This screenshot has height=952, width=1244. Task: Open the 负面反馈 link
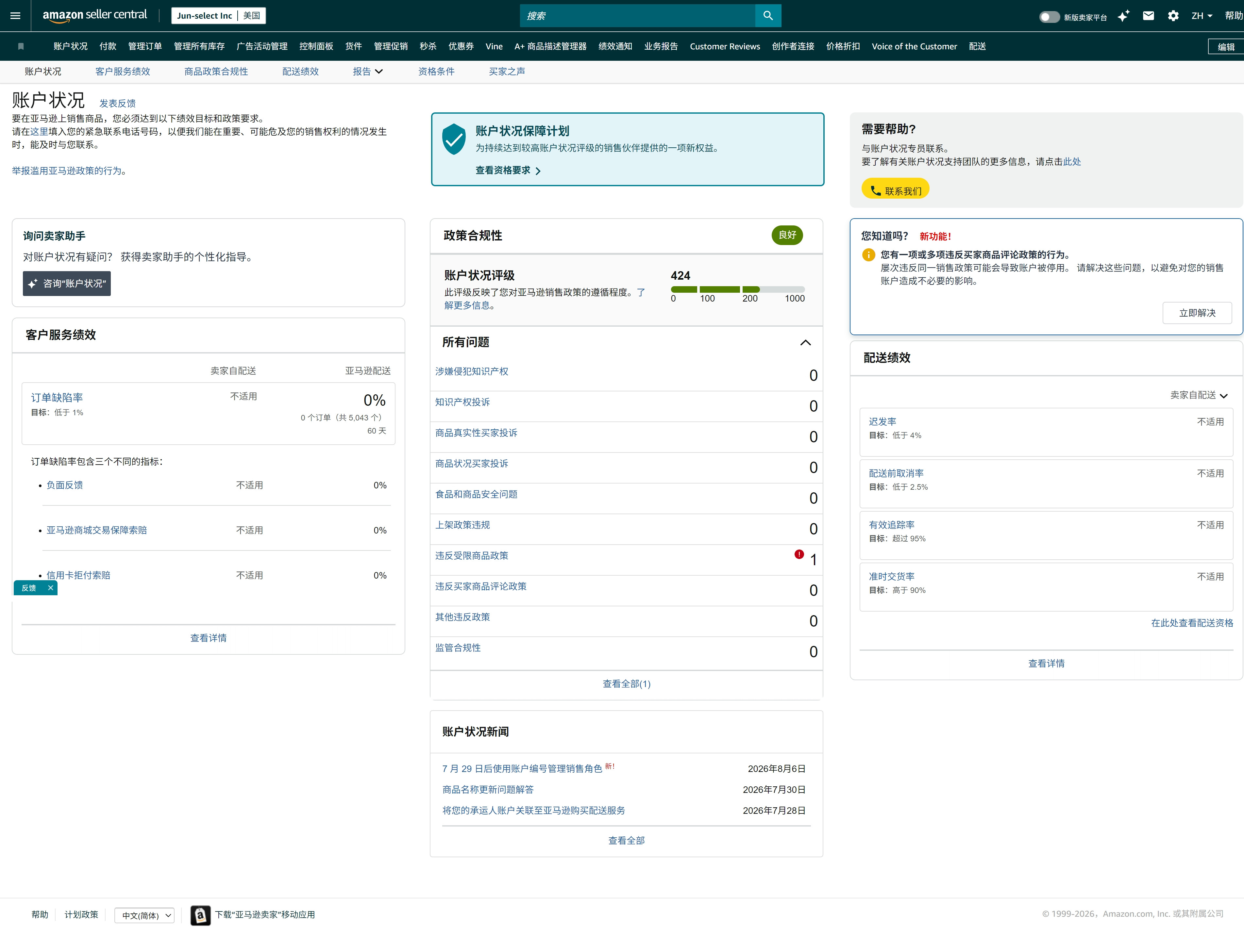65,485
